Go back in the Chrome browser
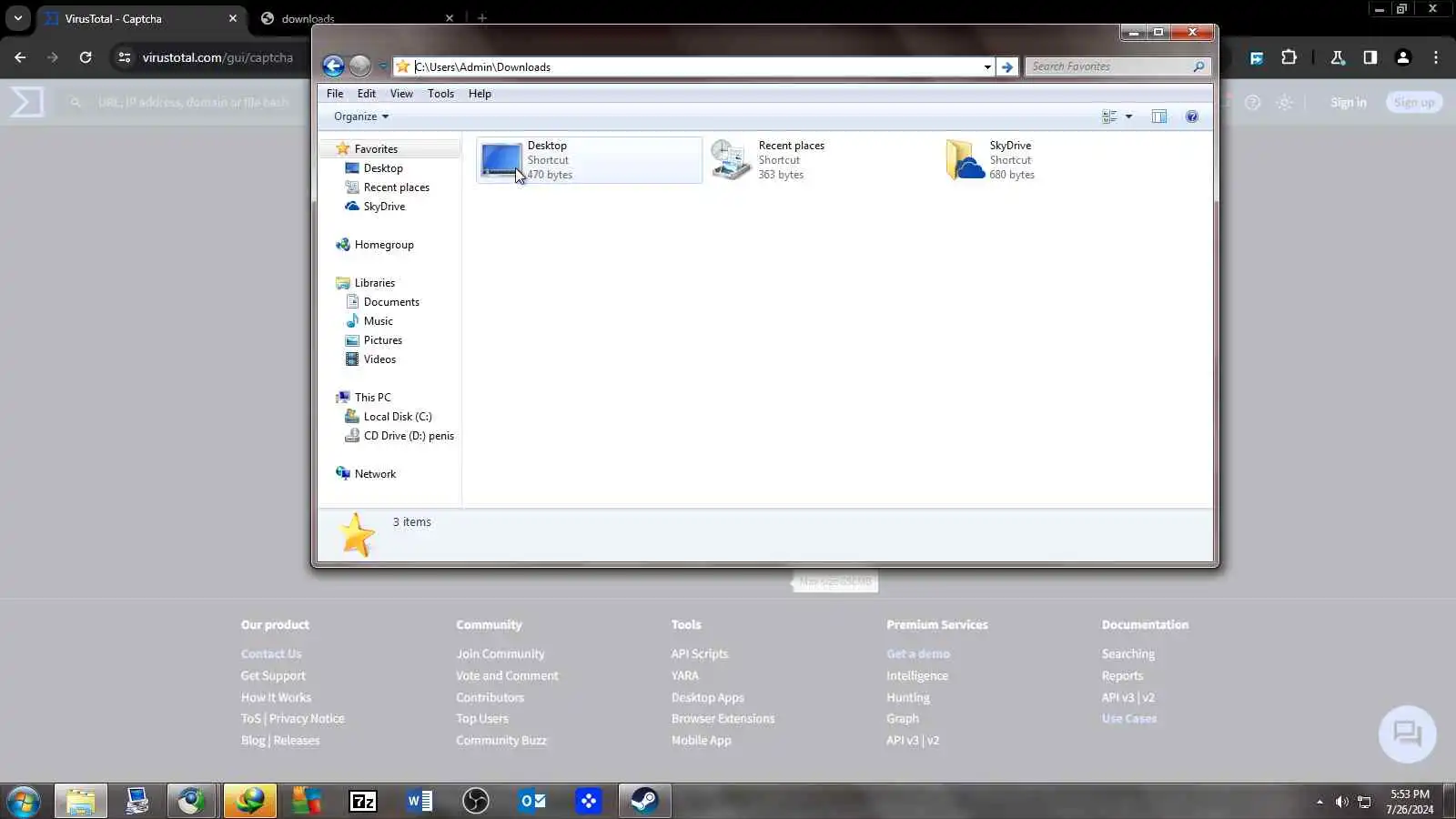 coord(20,57)
